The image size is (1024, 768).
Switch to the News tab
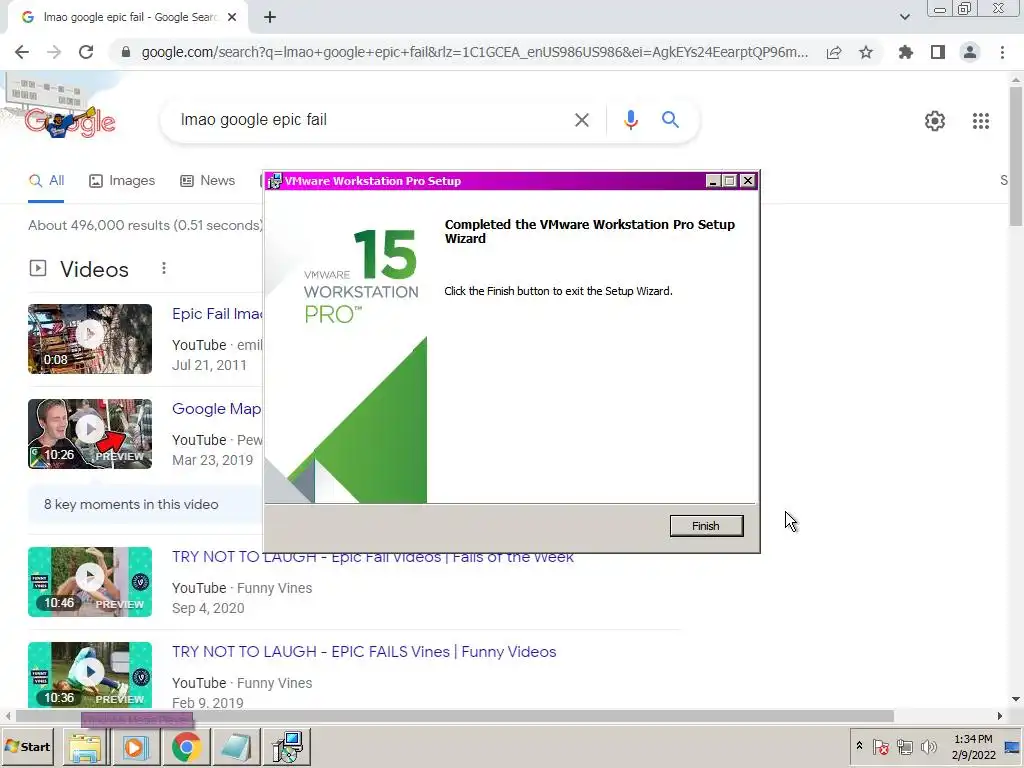click(x=208, y=181)
